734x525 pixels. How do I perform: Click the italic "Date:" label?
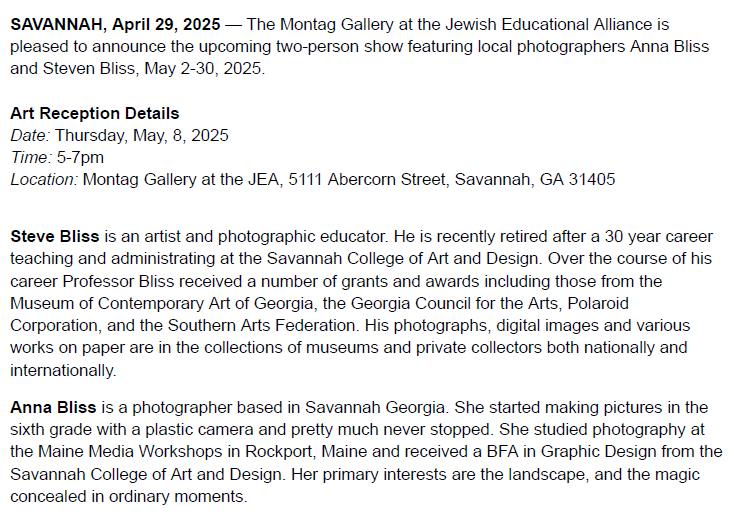(30, 136)
